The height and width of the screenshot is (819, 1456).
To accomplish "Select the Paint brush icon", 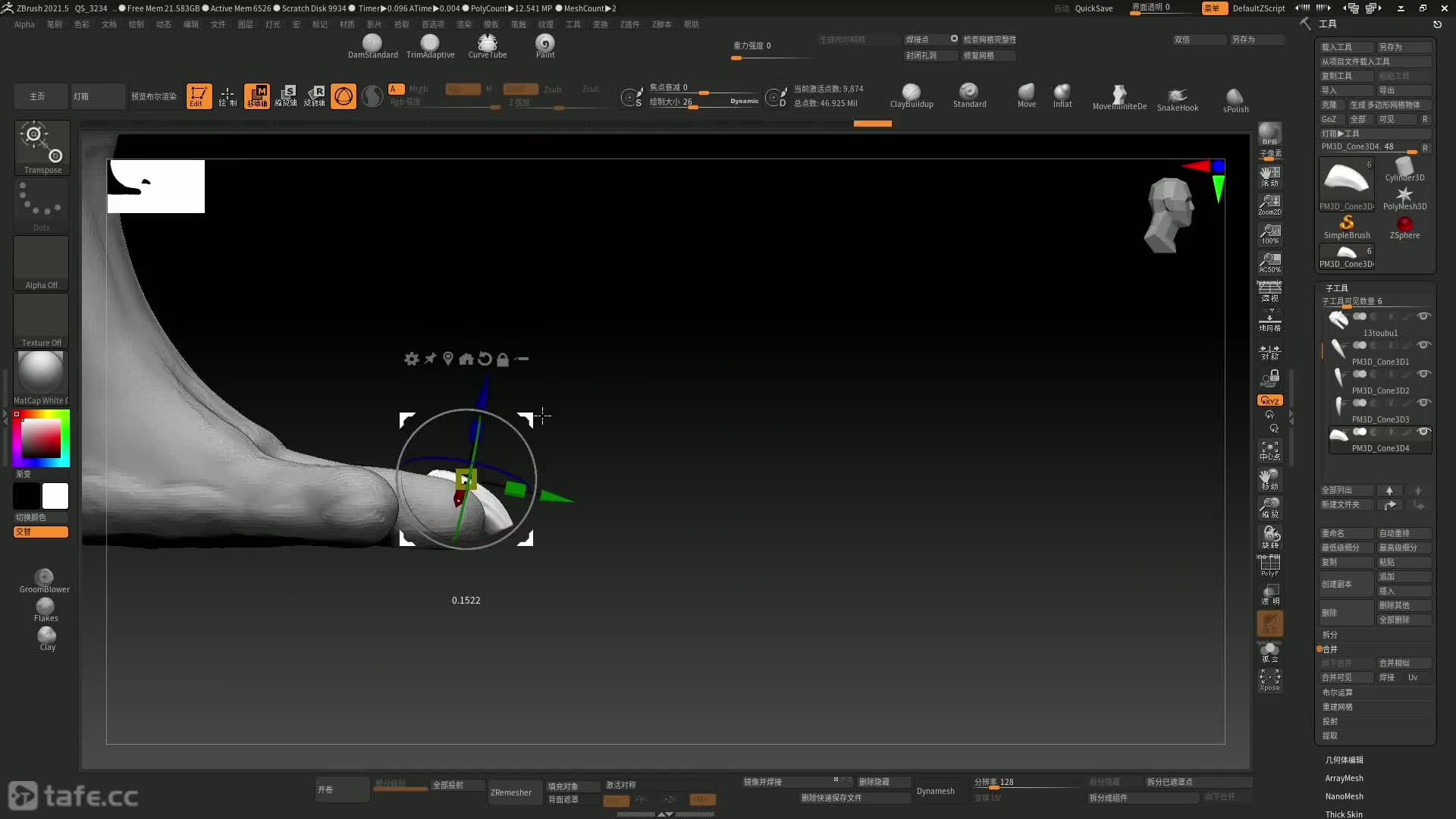I will click(545, 46).
